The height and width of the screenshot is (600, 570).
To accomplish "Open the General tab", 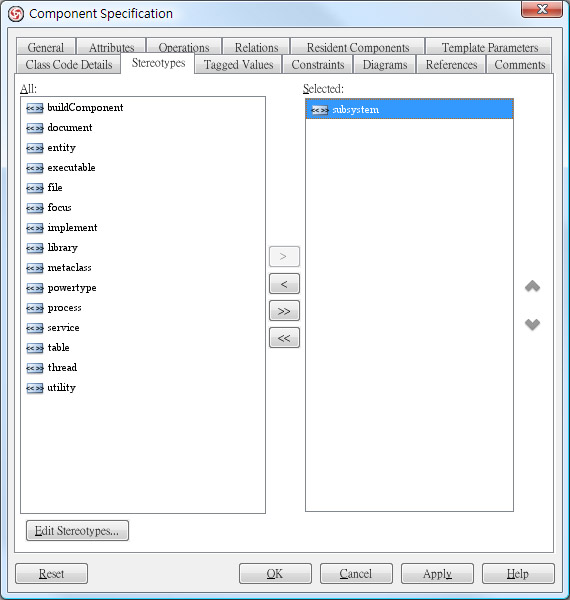I will click(x=46, y=47).
